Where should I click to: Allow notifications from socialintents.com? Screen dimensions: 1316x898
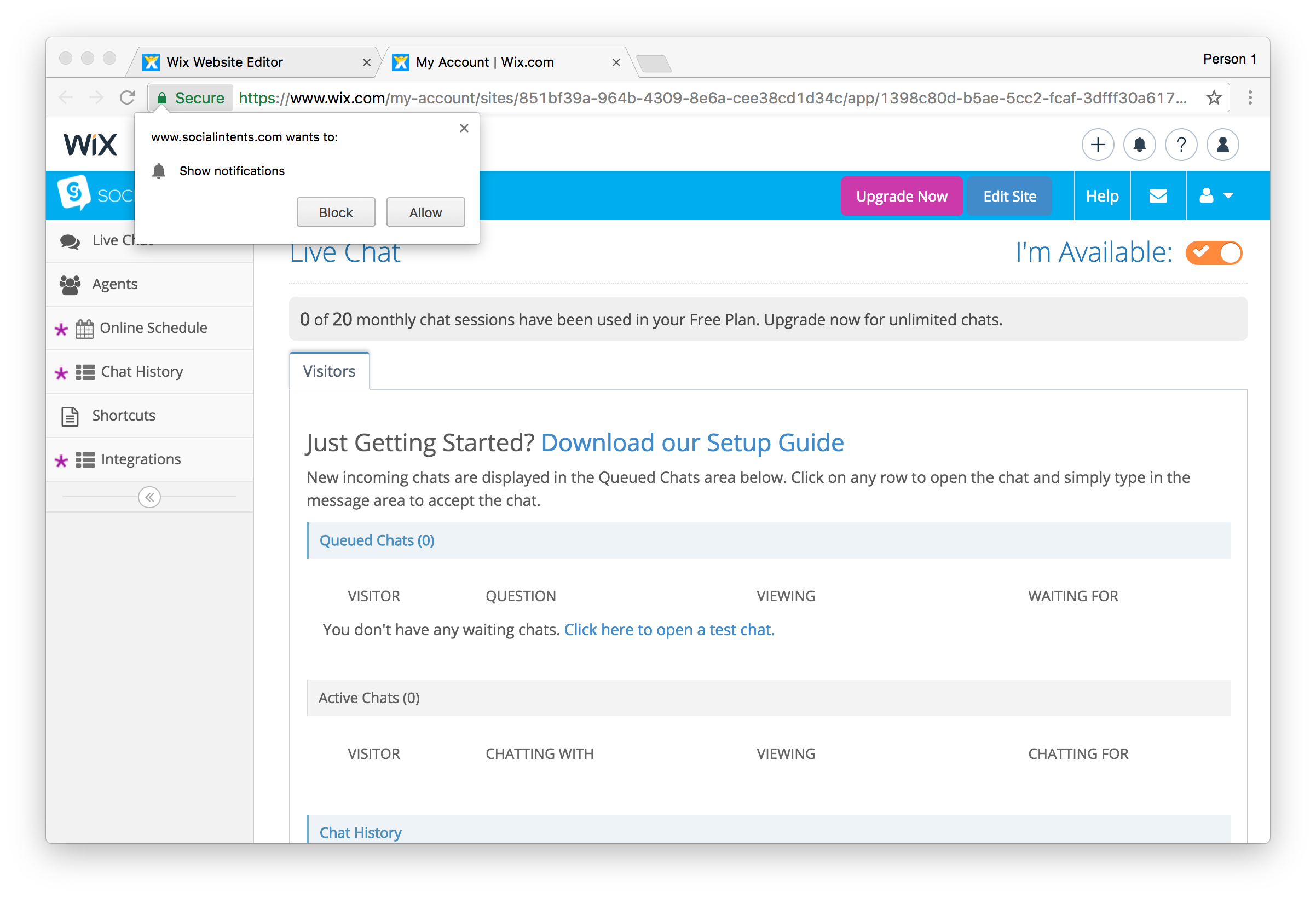tap(425, 212)
